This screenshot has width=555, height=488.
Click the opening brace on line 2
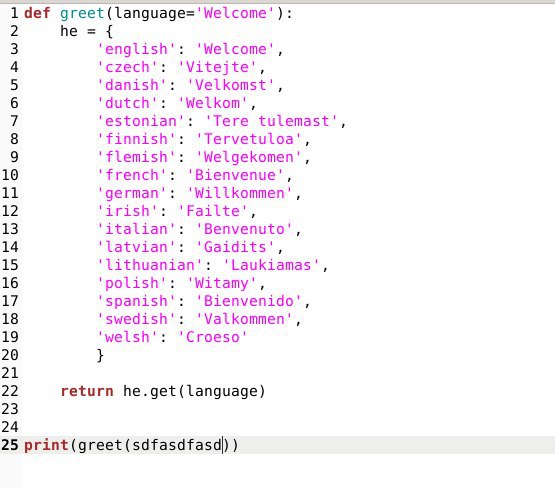(109, 32)
